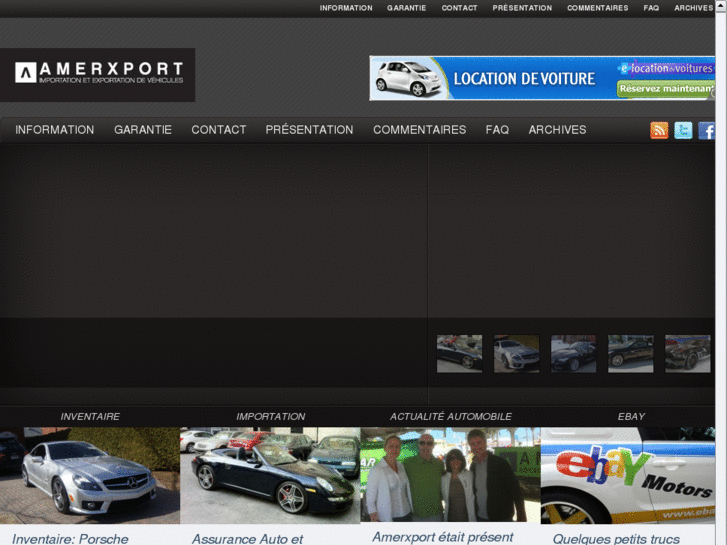Click the RSS feed icon
Screen dimensions: 727x545
click(659, 130)
